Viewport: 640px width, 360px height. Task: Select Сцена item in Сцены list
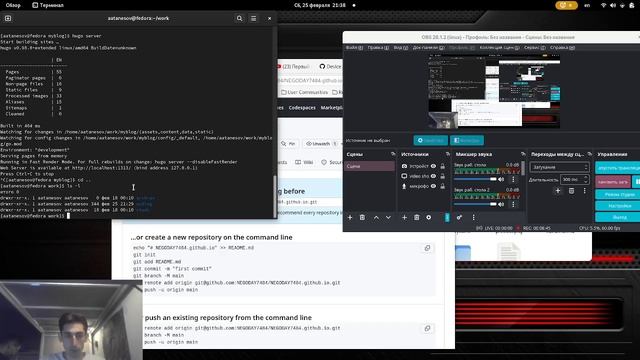(x=369, y=166)
